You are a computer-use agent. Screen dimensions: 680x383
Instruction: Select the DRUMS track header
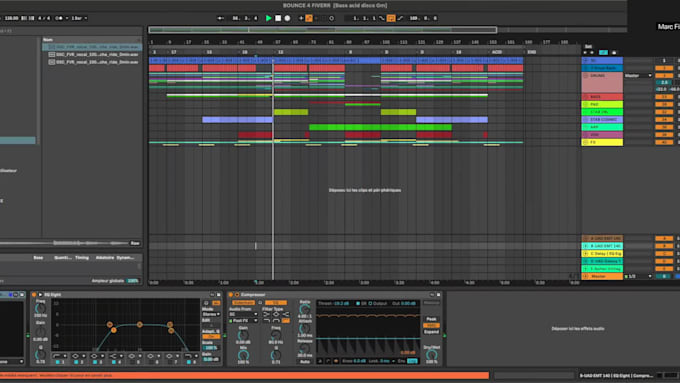[x=602, y=82]
